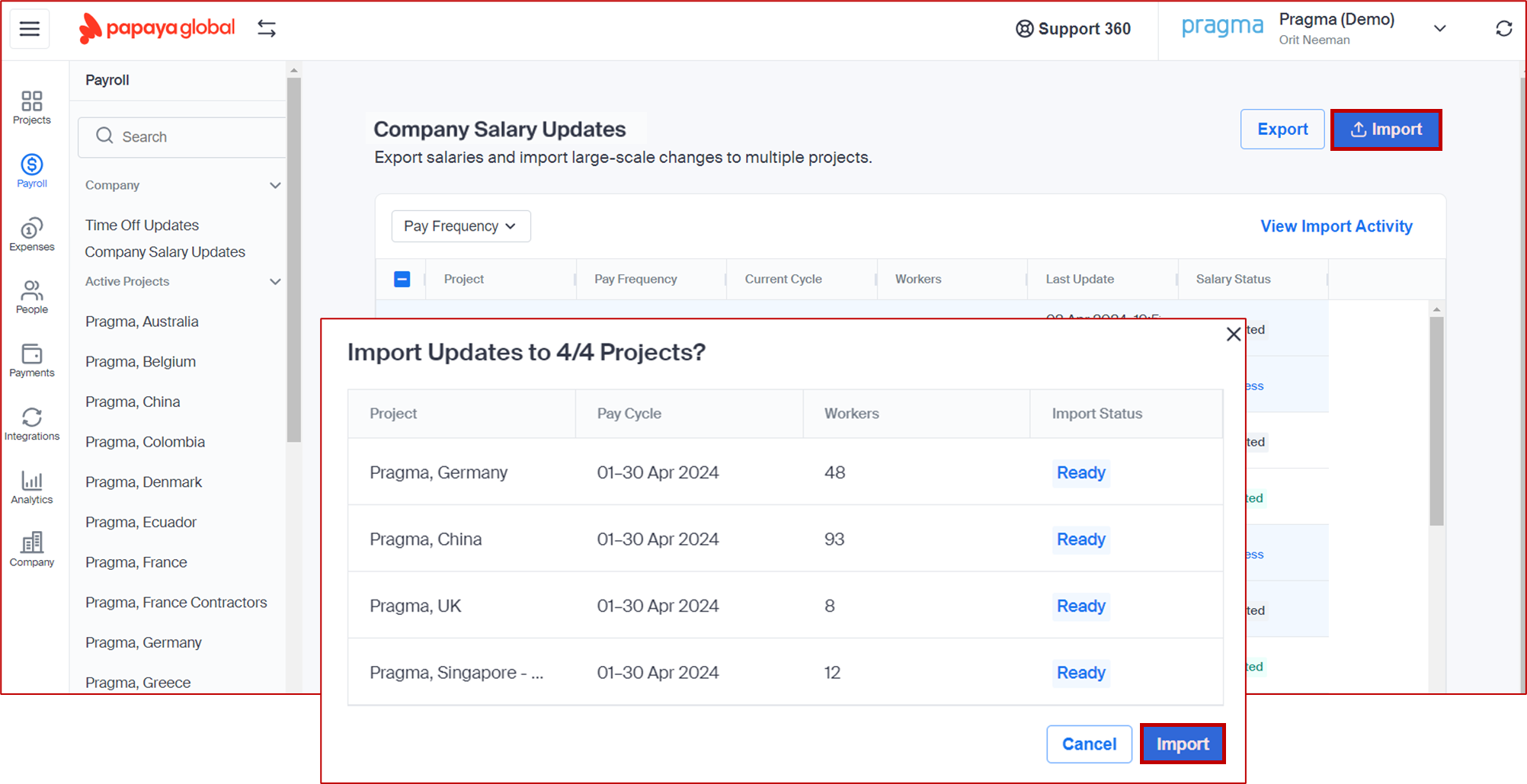This screenshot has height=784, width=1527.
Task: Toggle the select-all projects checkbox
Action: pos(402,279)
